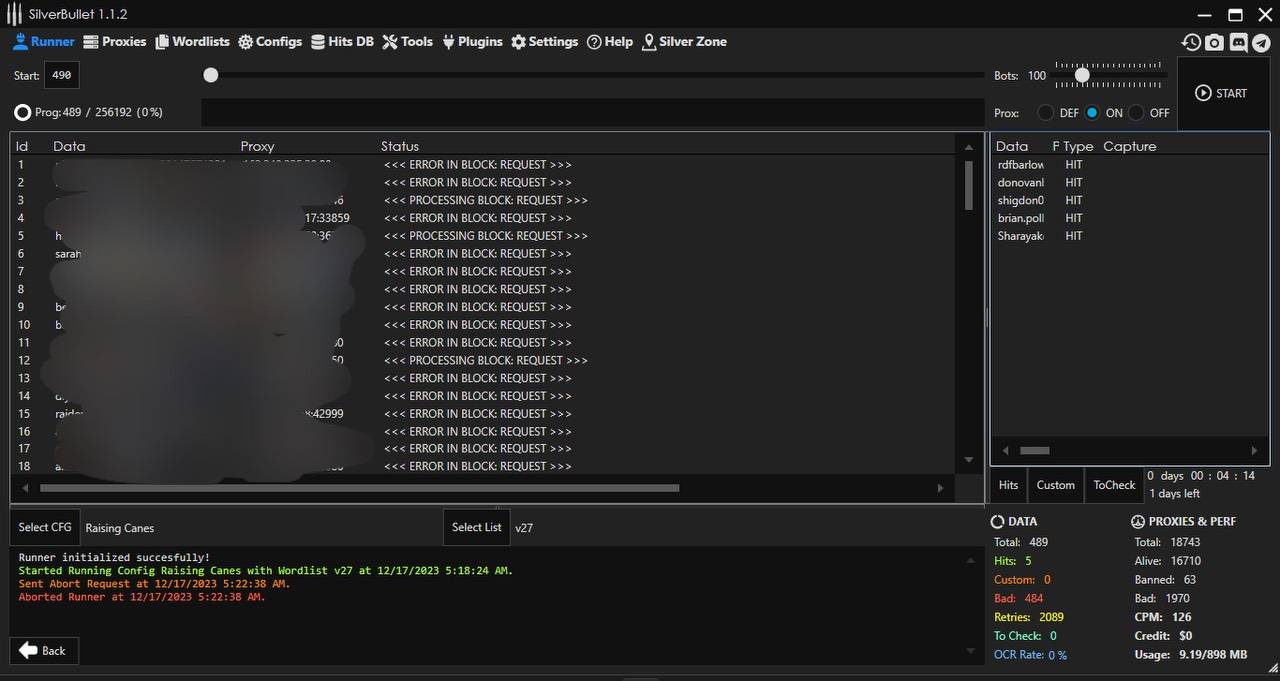Switch to the Custom tab
This screenshot has width=1280, height=681.
[x=1055, y=485]
